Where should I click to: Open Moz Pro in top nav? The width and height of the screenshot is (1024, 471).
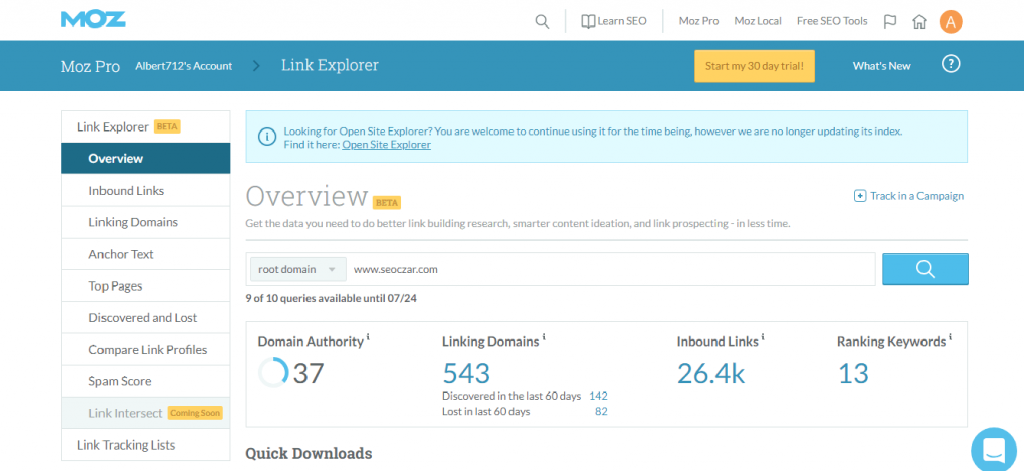(699, 22)
